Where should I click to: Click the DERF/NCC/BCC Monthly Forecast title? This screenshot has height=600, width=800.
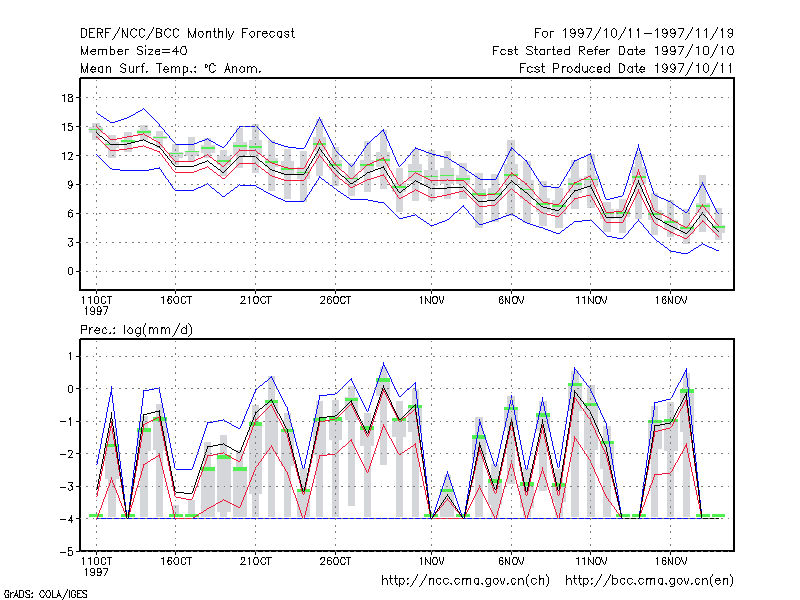[187, 34]
